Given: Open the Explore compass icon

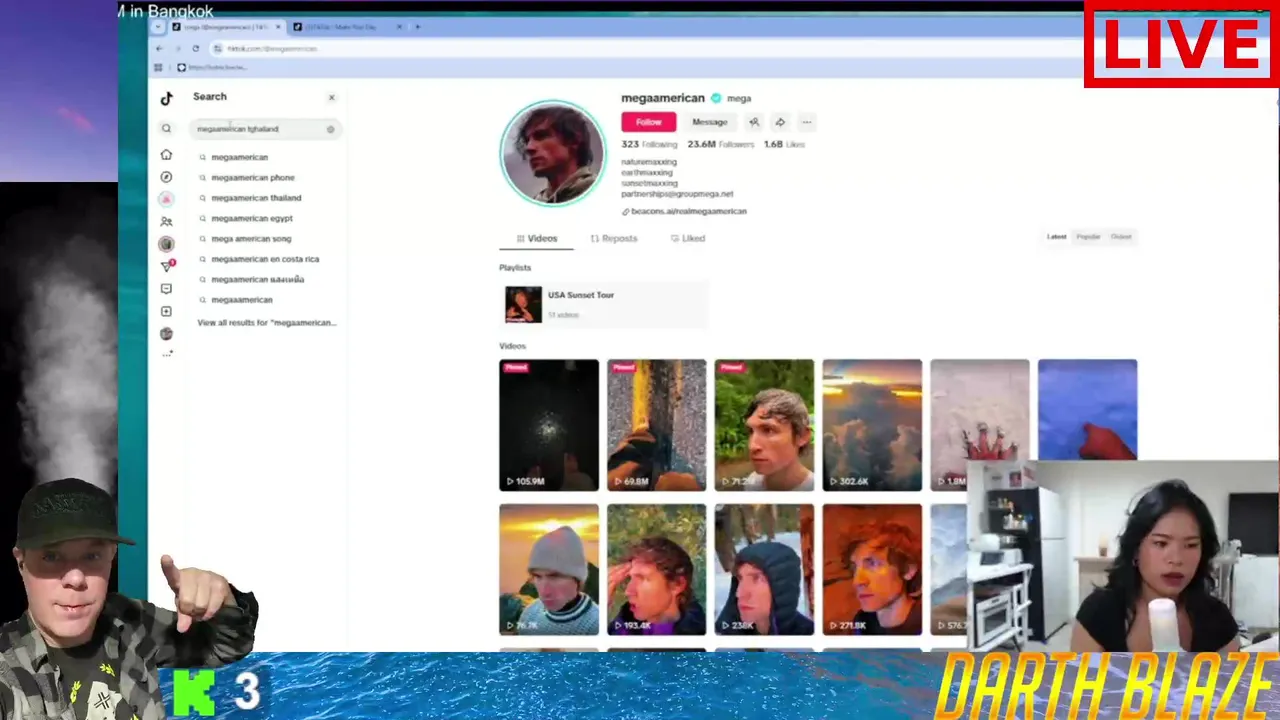Looking at the screenshot, I should 167,177.
